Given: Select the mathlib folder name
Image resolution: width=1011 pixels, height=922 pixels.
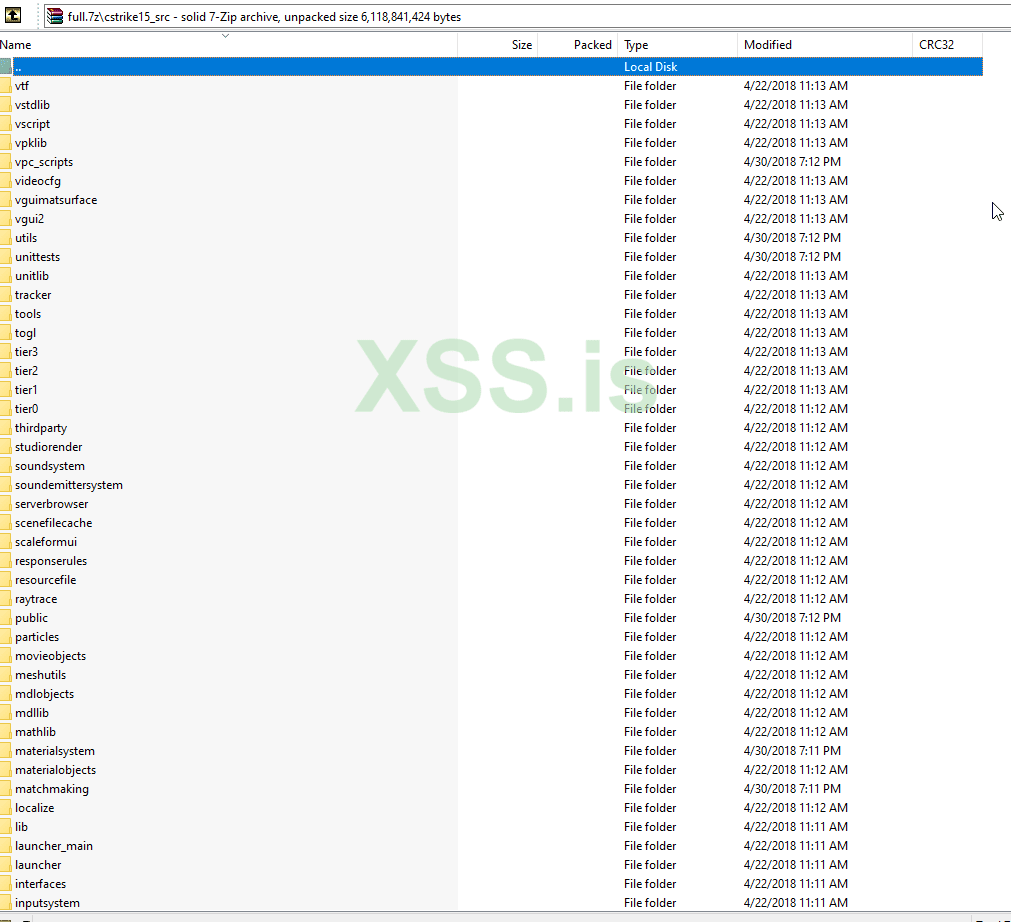Looking at the screenshot, I should (35, 732).
